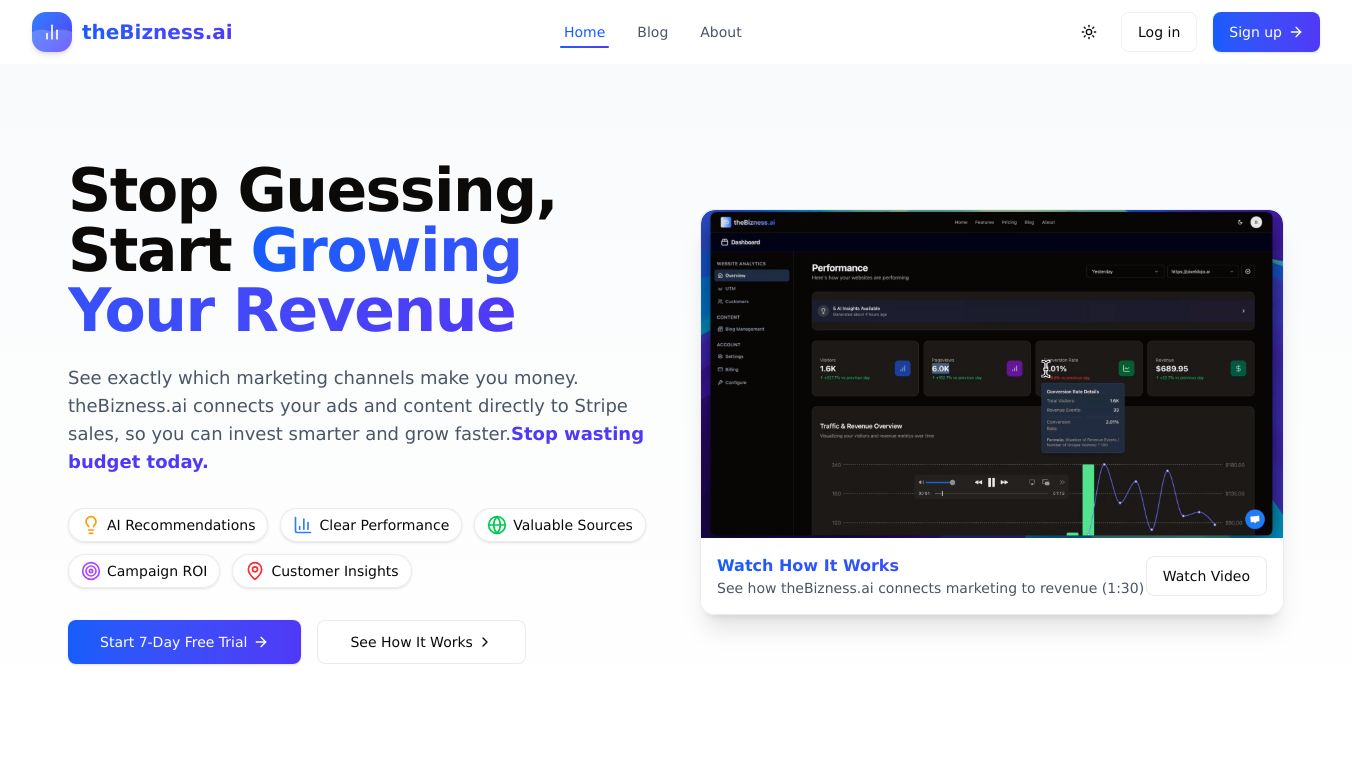Click the theBizness.ai brand name text
Viewport: 1352px width, 760px height.
click(x=157, y=32)
